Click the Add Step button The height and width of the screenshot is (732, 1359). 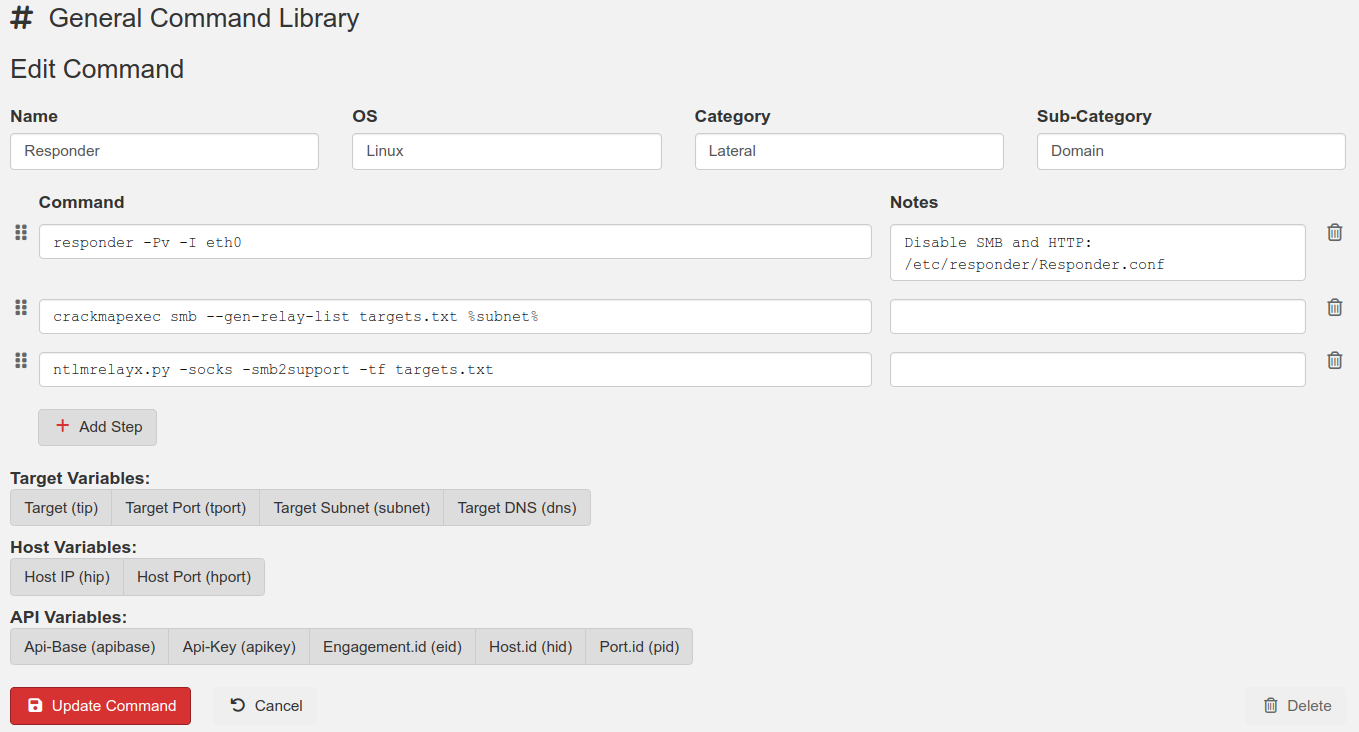pyautogui.click(x=98, y=427)
